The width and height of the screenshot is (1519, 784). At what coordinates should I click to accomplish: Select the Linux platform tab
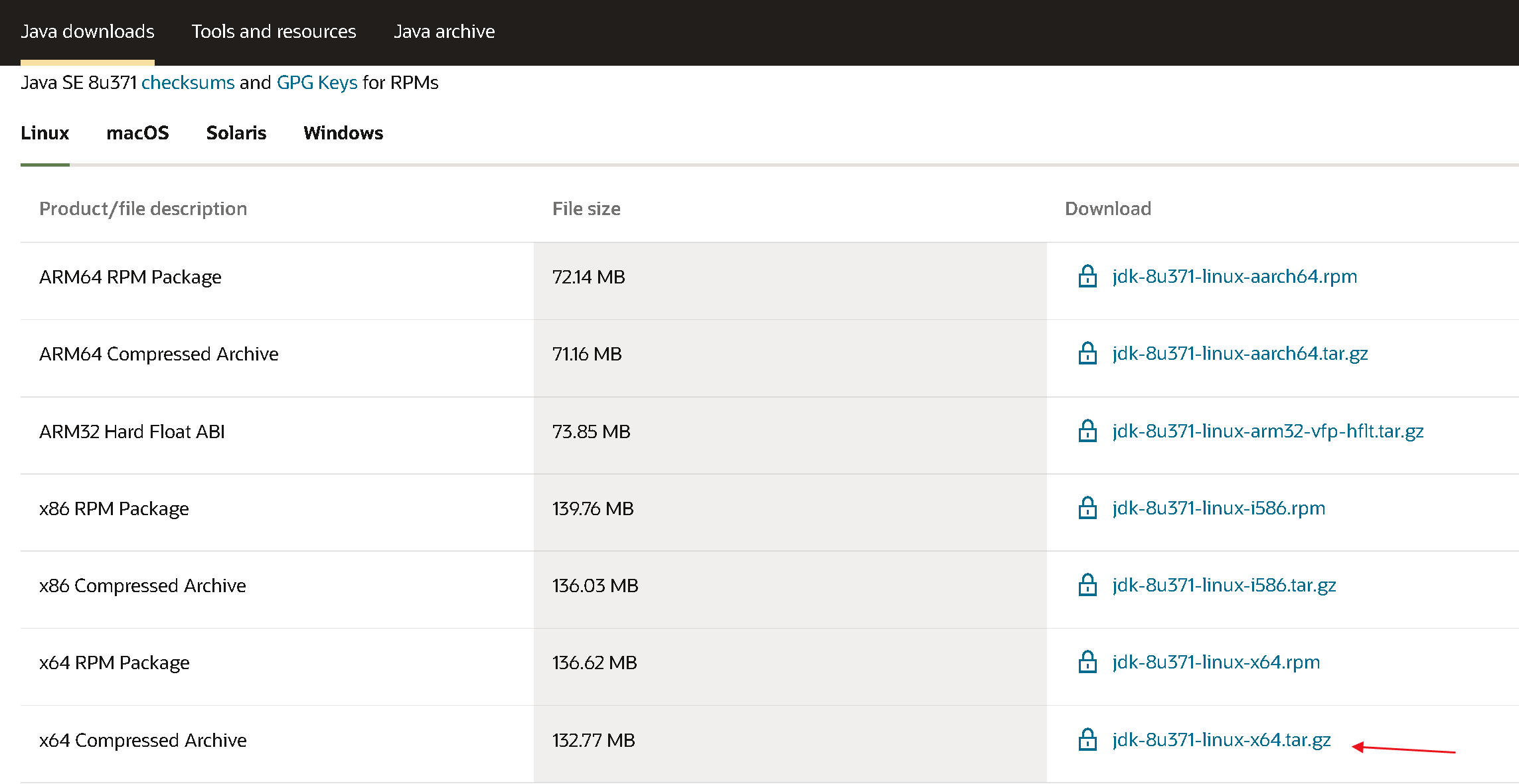tap(44, 133)
